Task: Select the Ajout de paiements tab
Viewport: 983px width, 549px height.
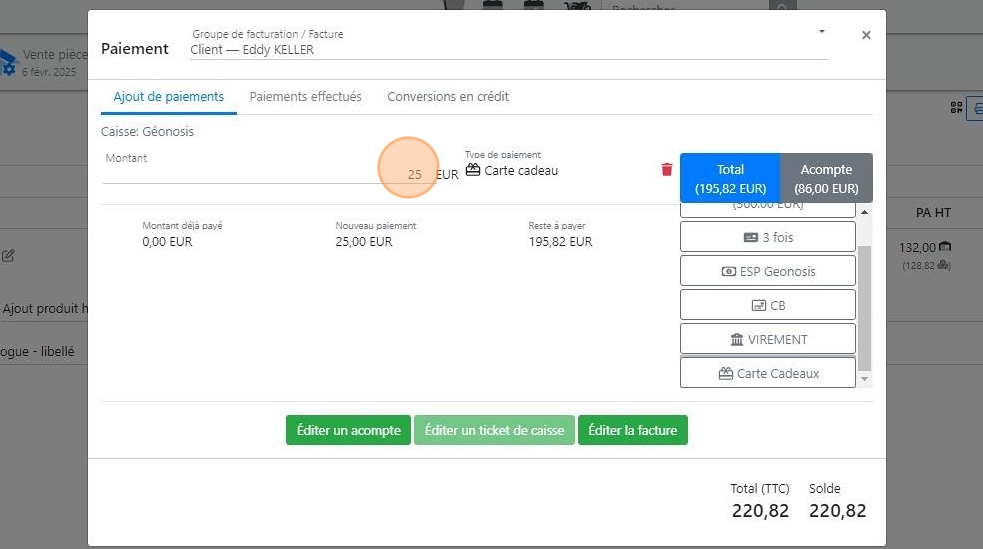Action: [169, 97]
